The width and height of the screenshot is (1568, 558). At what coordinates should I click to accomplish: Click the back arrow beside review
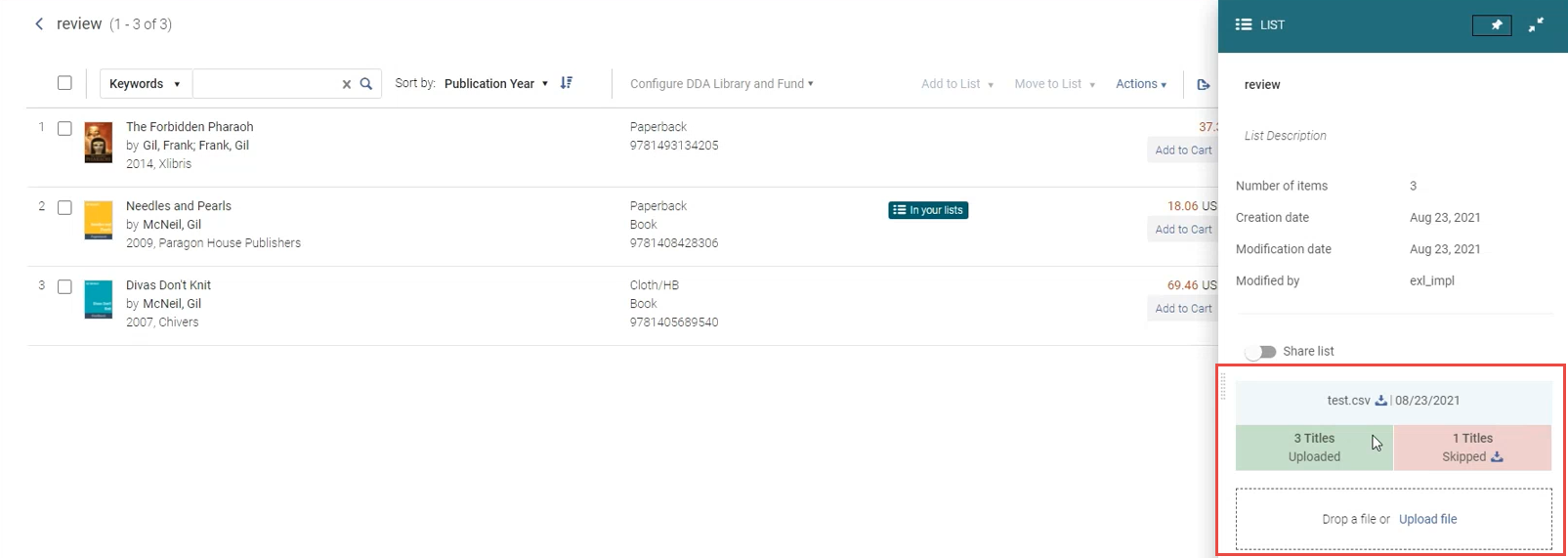[x=39, y=24]
